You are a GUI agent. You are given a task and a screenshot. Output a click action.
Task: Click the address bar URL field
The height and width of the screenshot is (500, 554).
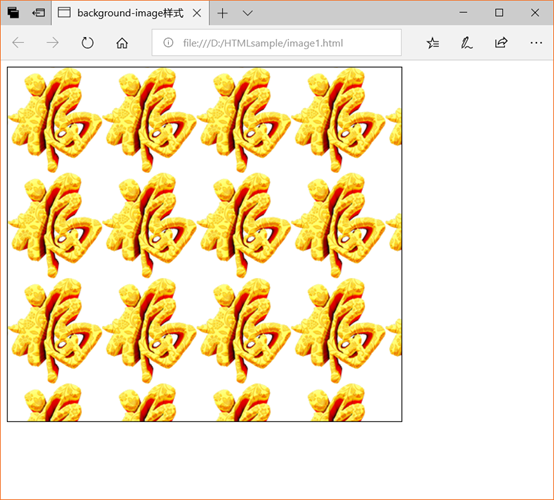[276, 43]
